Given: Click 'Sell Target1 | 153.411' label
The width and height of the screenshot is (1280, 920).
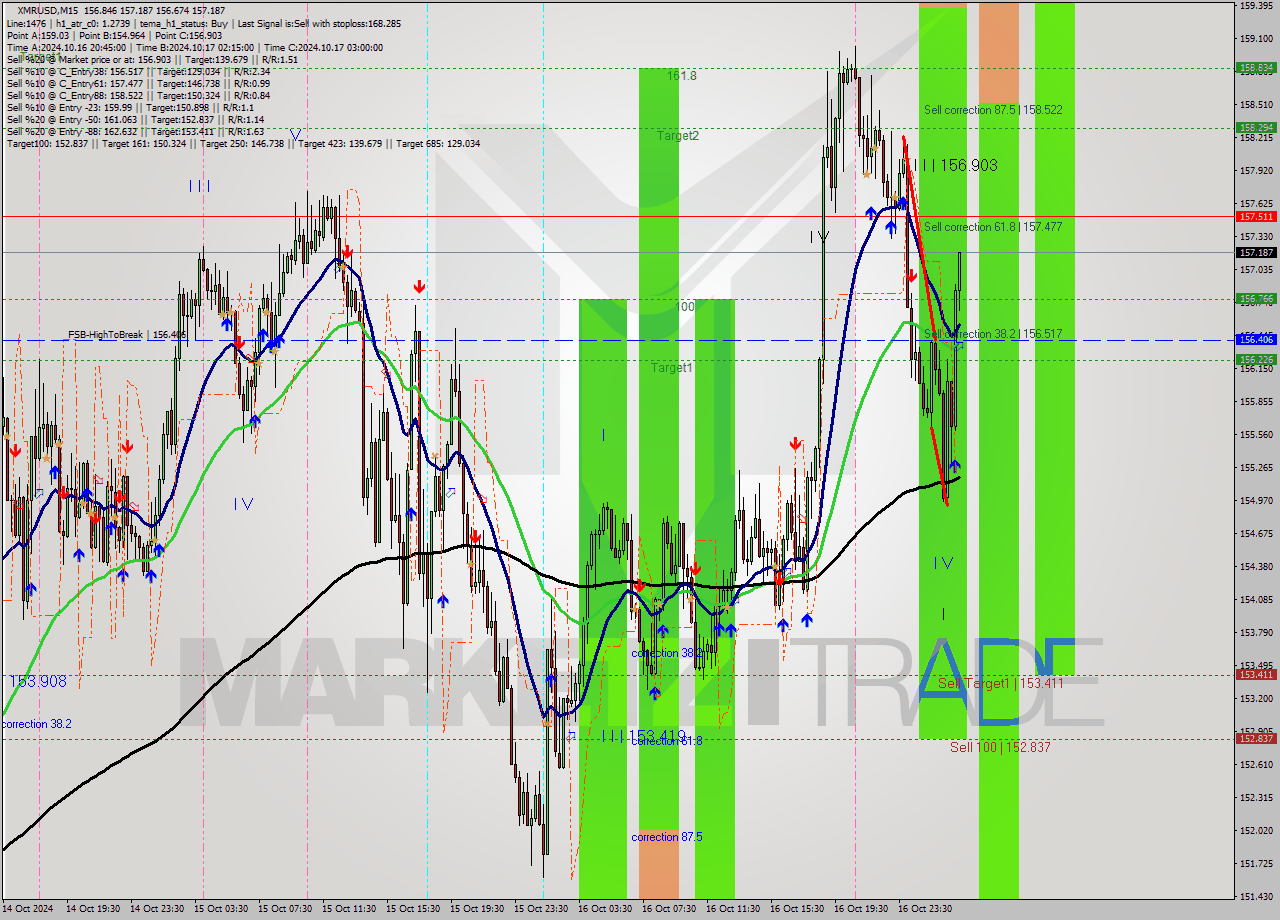Looking at the screenshot, I should point(1001,683).
